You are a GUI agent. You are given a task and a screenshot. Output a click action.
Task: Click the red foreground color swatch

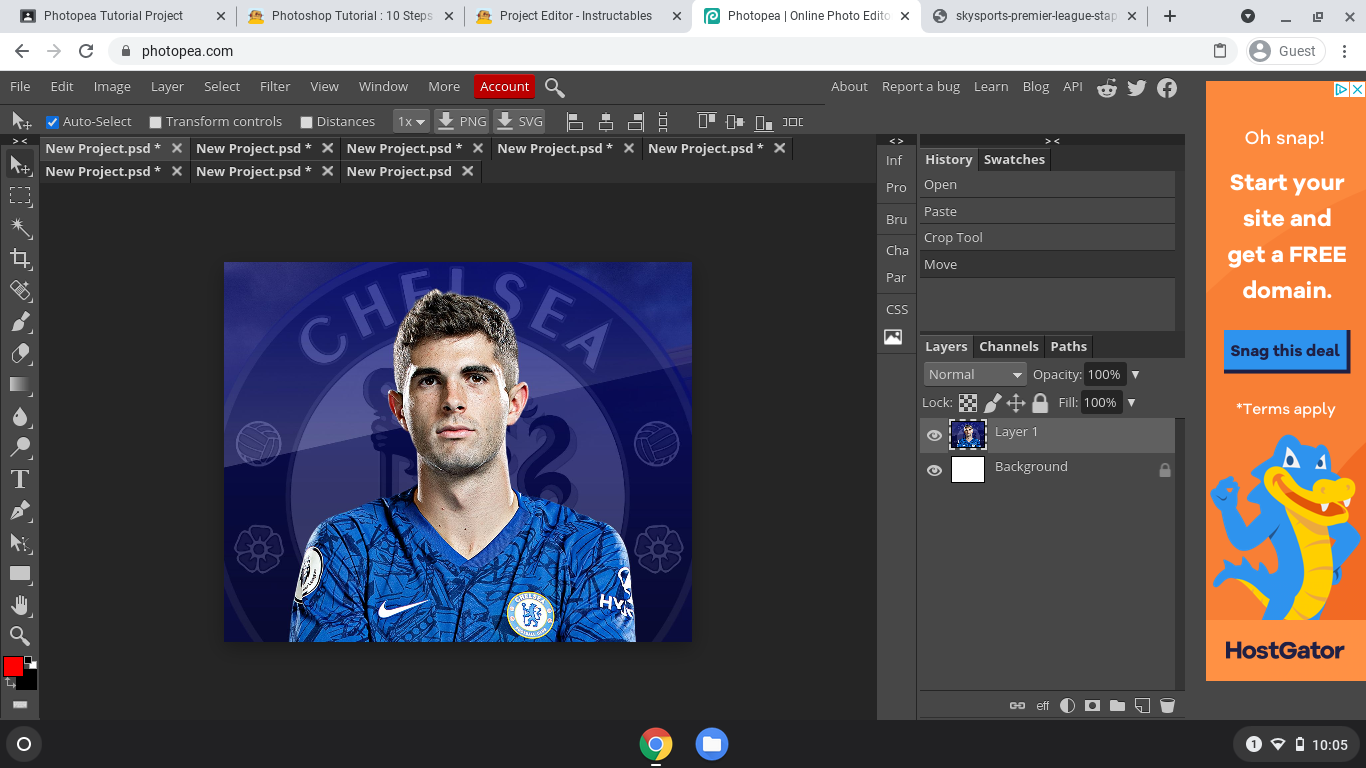(13, 666)
